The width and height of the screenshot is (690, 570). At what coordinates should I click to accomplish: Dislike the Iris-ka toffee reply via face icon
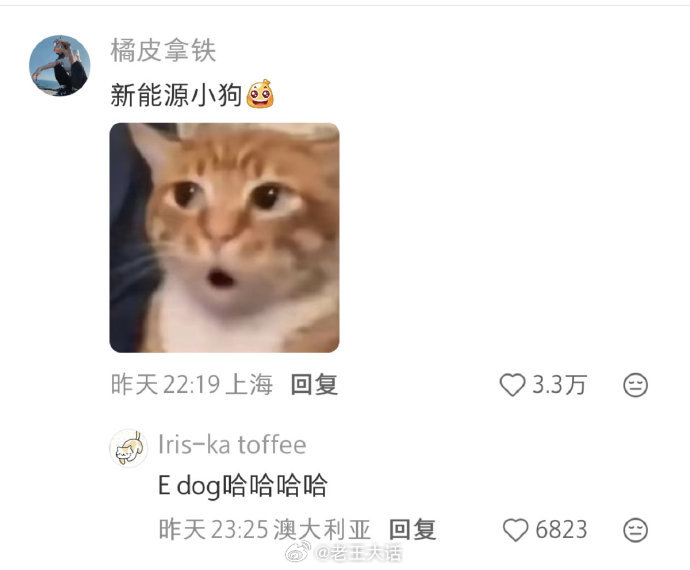tap(635, 530)
